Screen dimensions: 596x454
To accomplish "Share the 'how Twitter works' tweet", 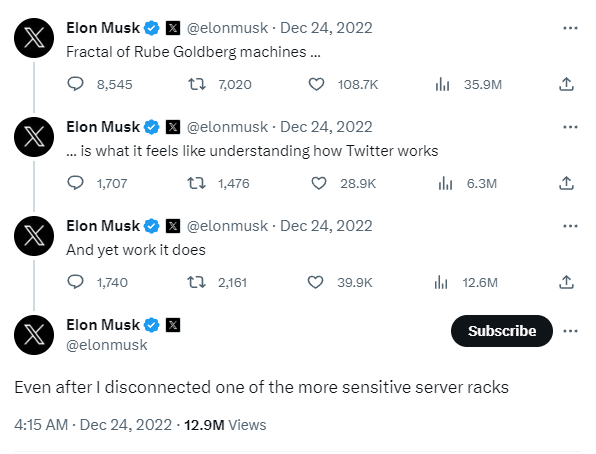I will click(566, 183).
